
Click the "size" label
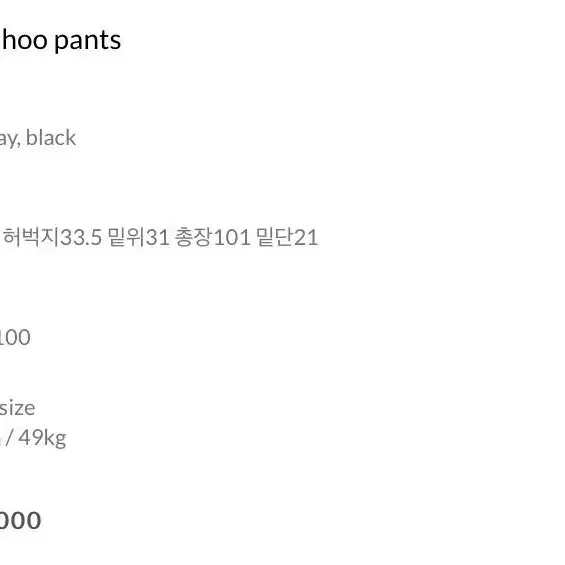pyautogui.click(x=17, y=408)
